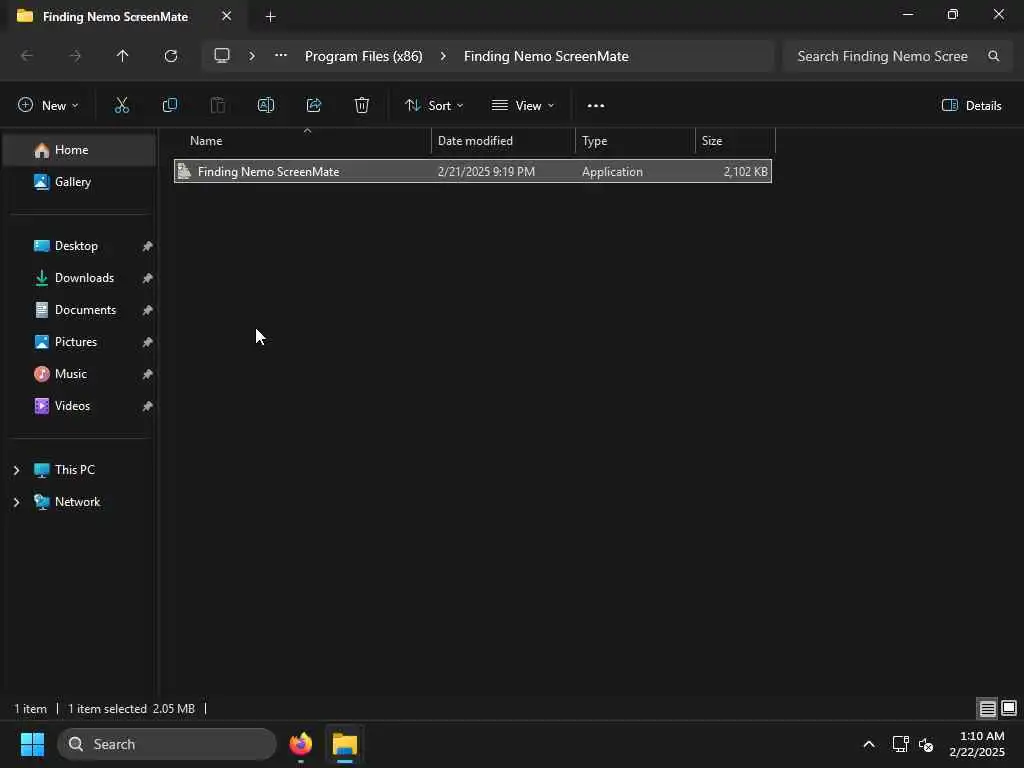Expand the This PC tree node
This screenshot has height=768, width=1024.
pyautogui.click(x=16, y=470)
